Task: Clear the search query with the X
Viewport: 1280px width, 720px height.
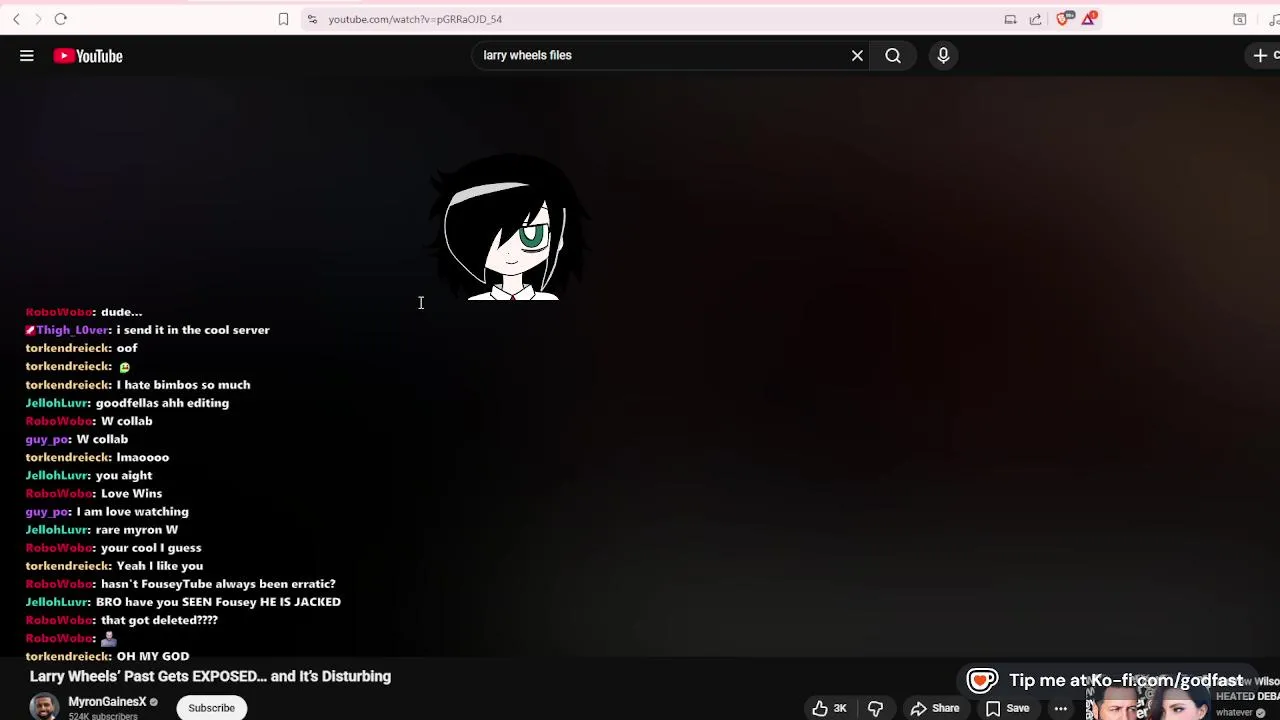Action: tap(857, 56)
